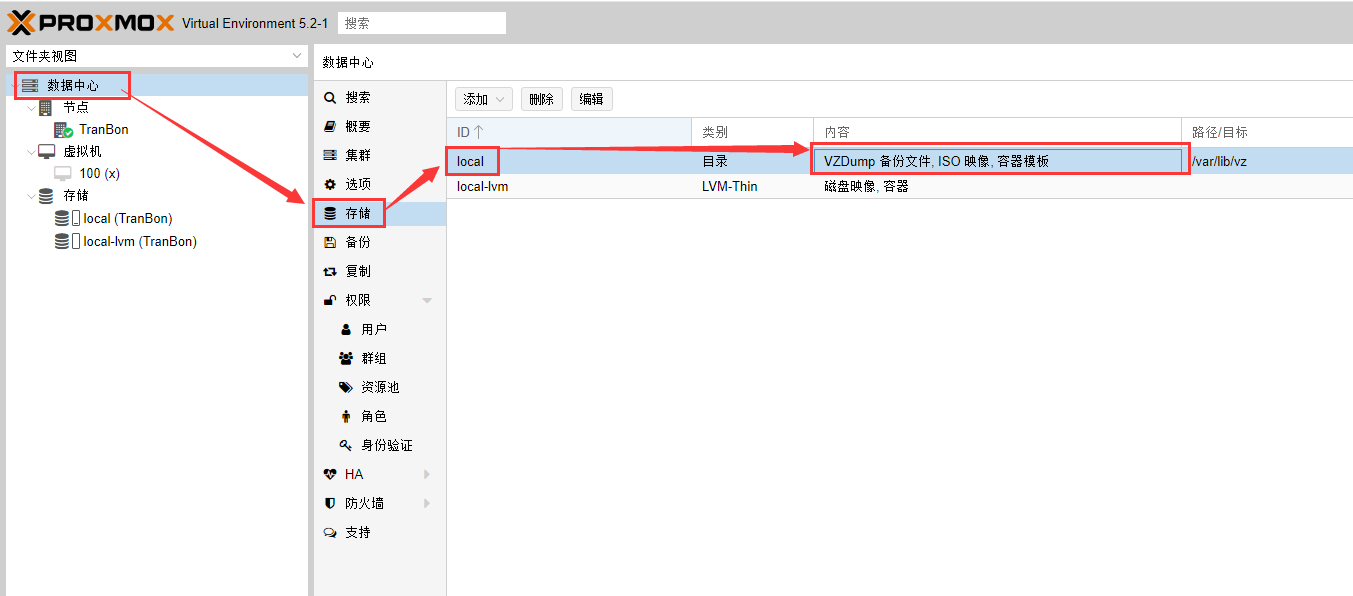
Task: Click the Proxmox logo
Action: pyautogui.click(x=90, y=22)
